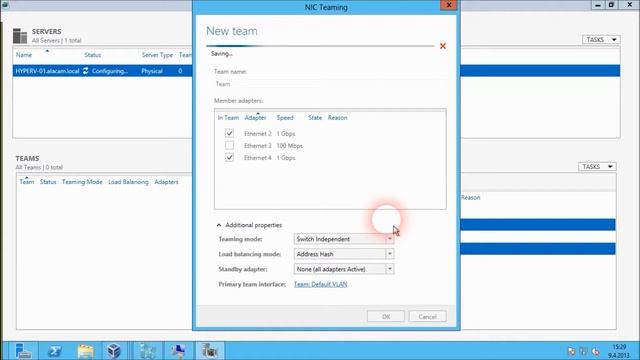Uncheck the Ethernet 4 adapter

(x=229, y=157)
